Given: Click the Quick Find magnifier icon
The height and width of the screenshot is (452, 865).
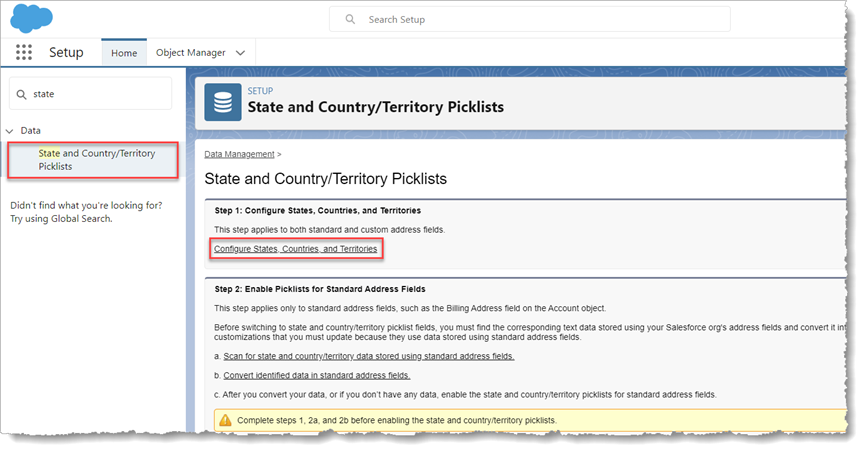Looking at the screenshot, I should click(22, 94).
